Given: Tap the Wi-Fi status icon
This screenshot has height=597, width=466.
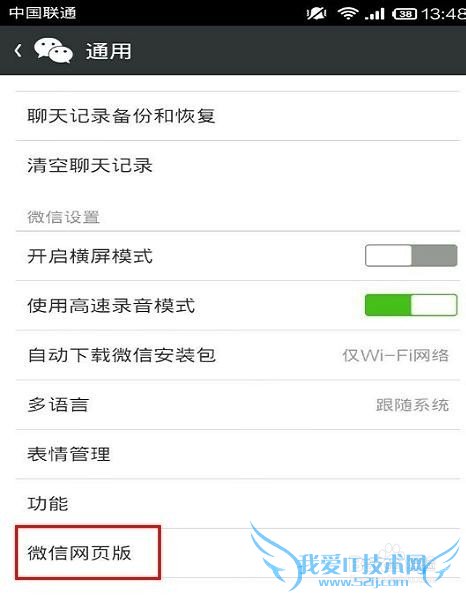Looking at the screenshot, I should 347,14.
